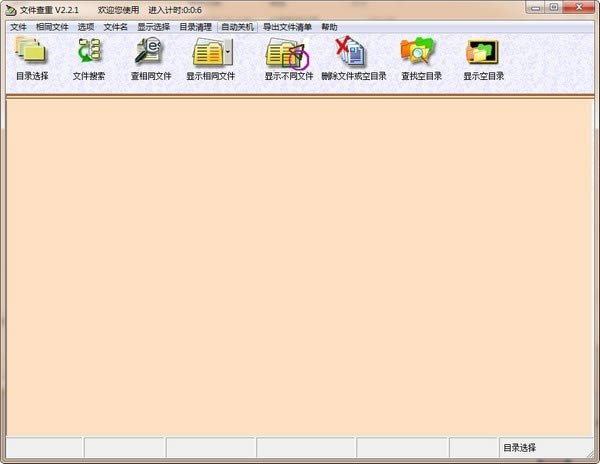Click the 显示相同文件 icon

pyautogui.click(x=207, y=52)
